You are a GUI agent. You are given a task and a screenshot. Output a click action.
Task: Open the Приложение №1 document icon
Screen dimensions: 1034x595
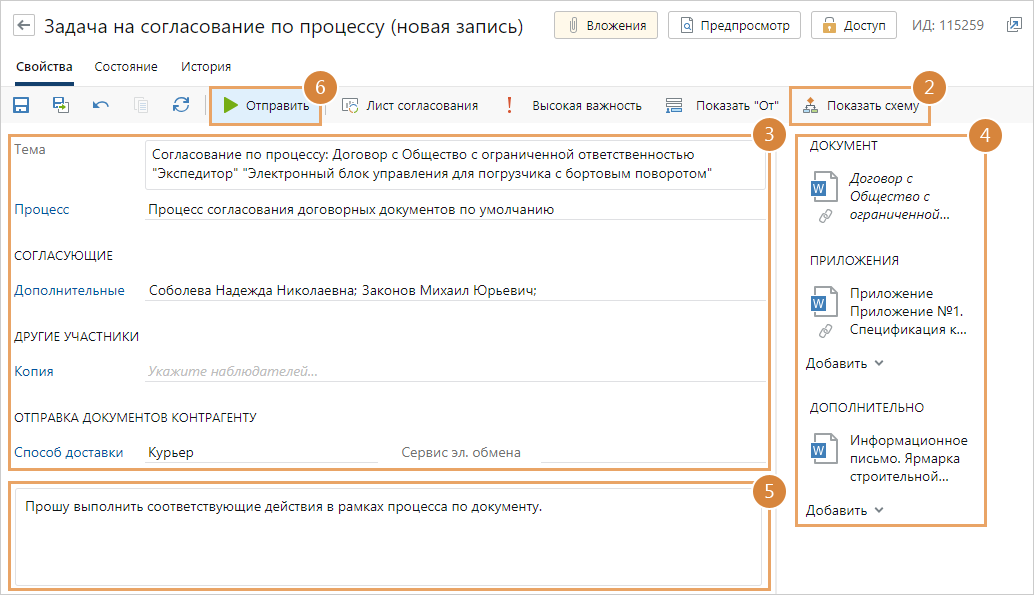(822, 301)
